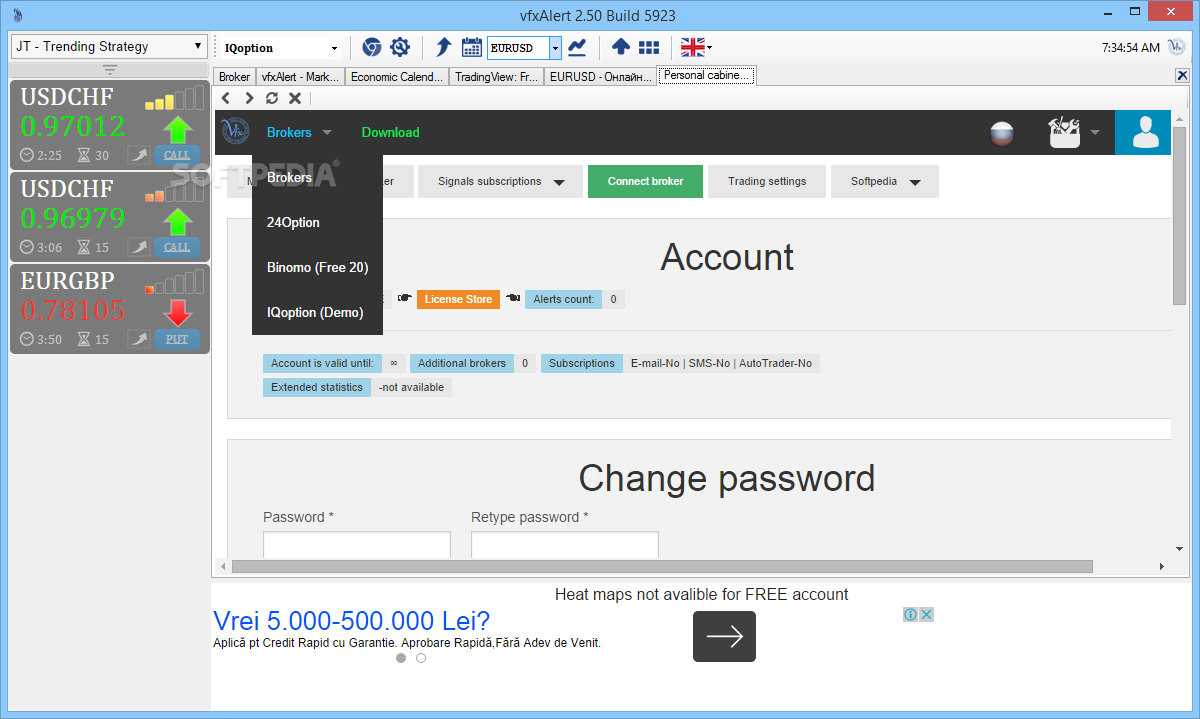The image size is (1200, 719).
Task: Switch layout with the grid tiles icon
Action: tap(649, 47)
